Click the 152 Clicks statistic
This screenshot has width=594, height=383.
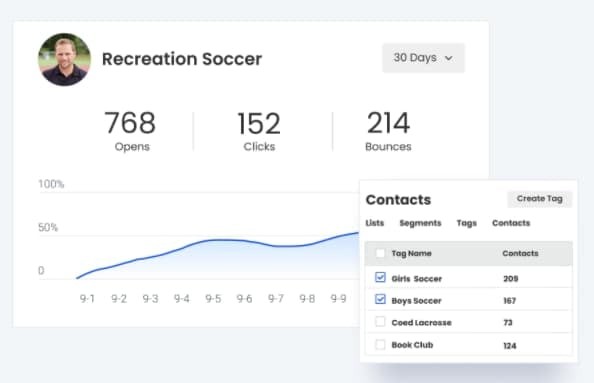[259, 131]
